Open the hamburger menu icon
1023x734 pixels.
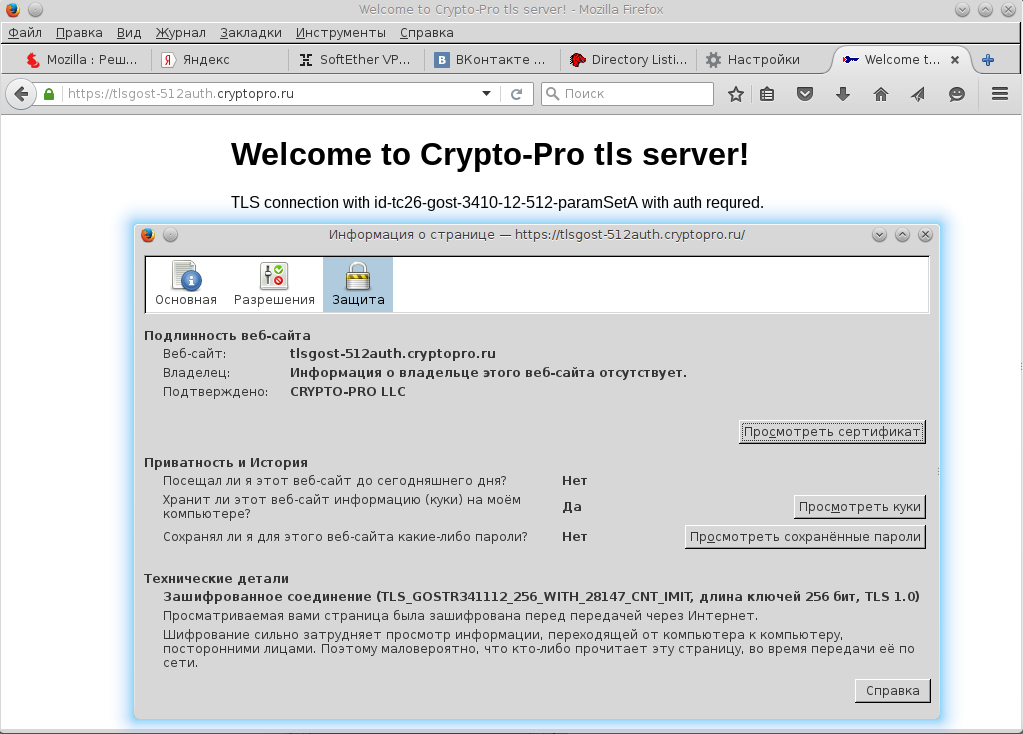[x=1000, y=94]
